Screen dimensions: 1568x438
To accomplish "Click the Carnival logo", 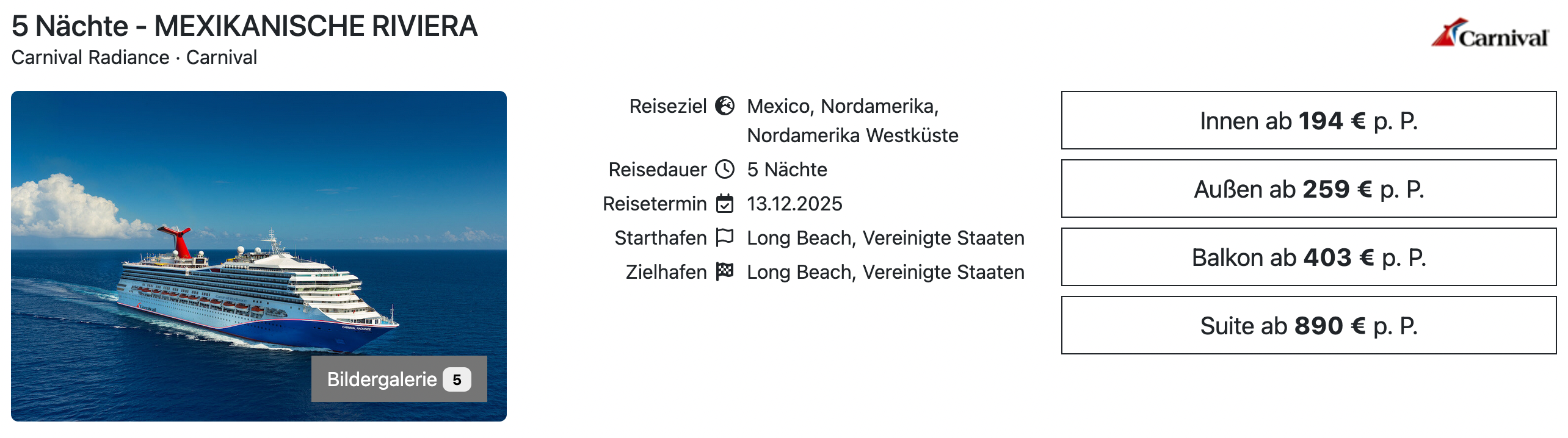I will click(x=1490, y=34).
